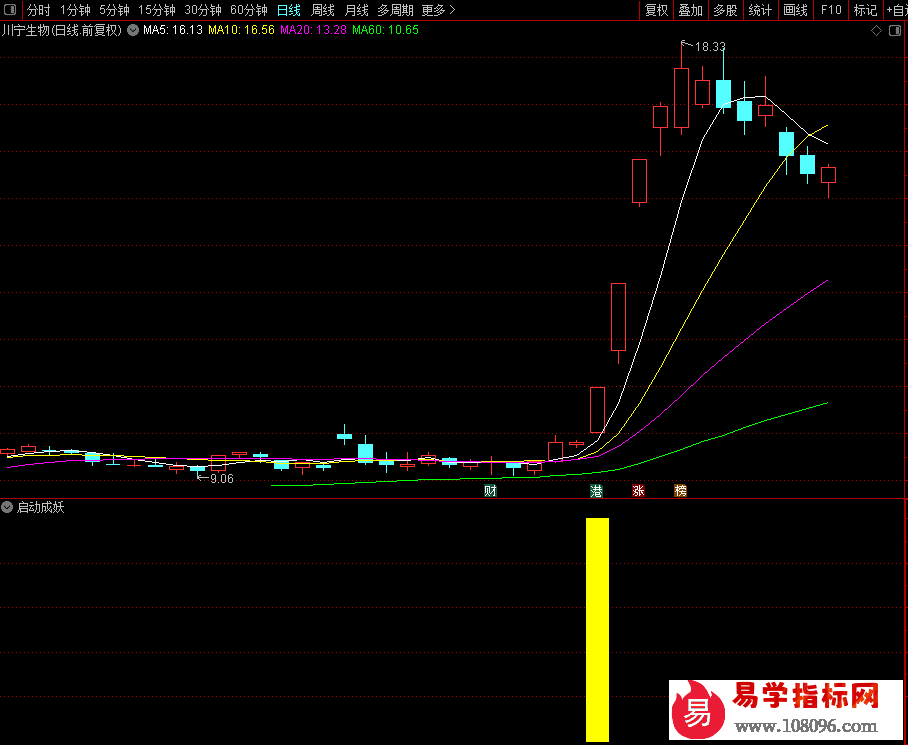Click the 财 event marker icon

(490, 491)
